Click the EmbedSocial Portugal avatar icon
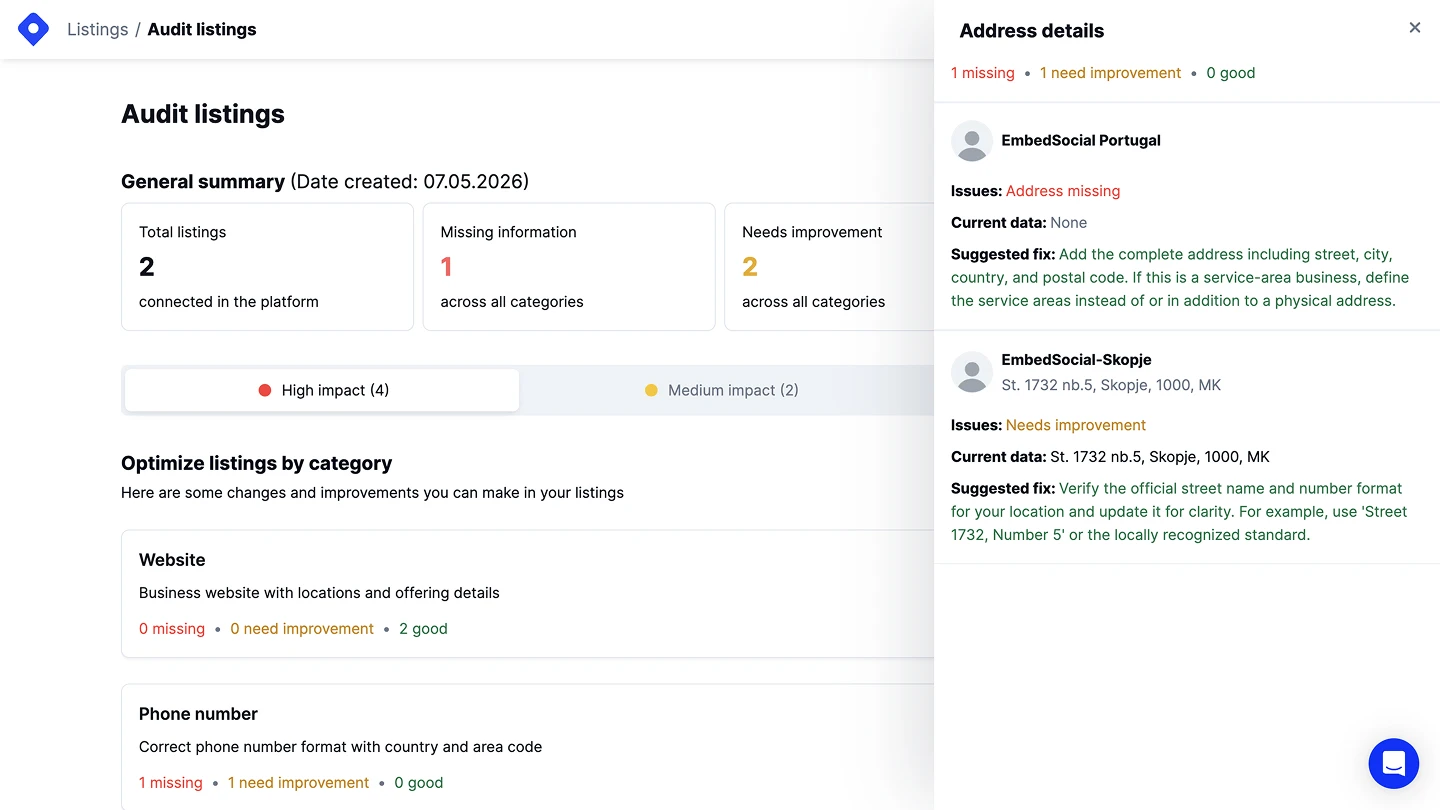1440x810 pixels. pyautogui.click(x=971, y=141)
